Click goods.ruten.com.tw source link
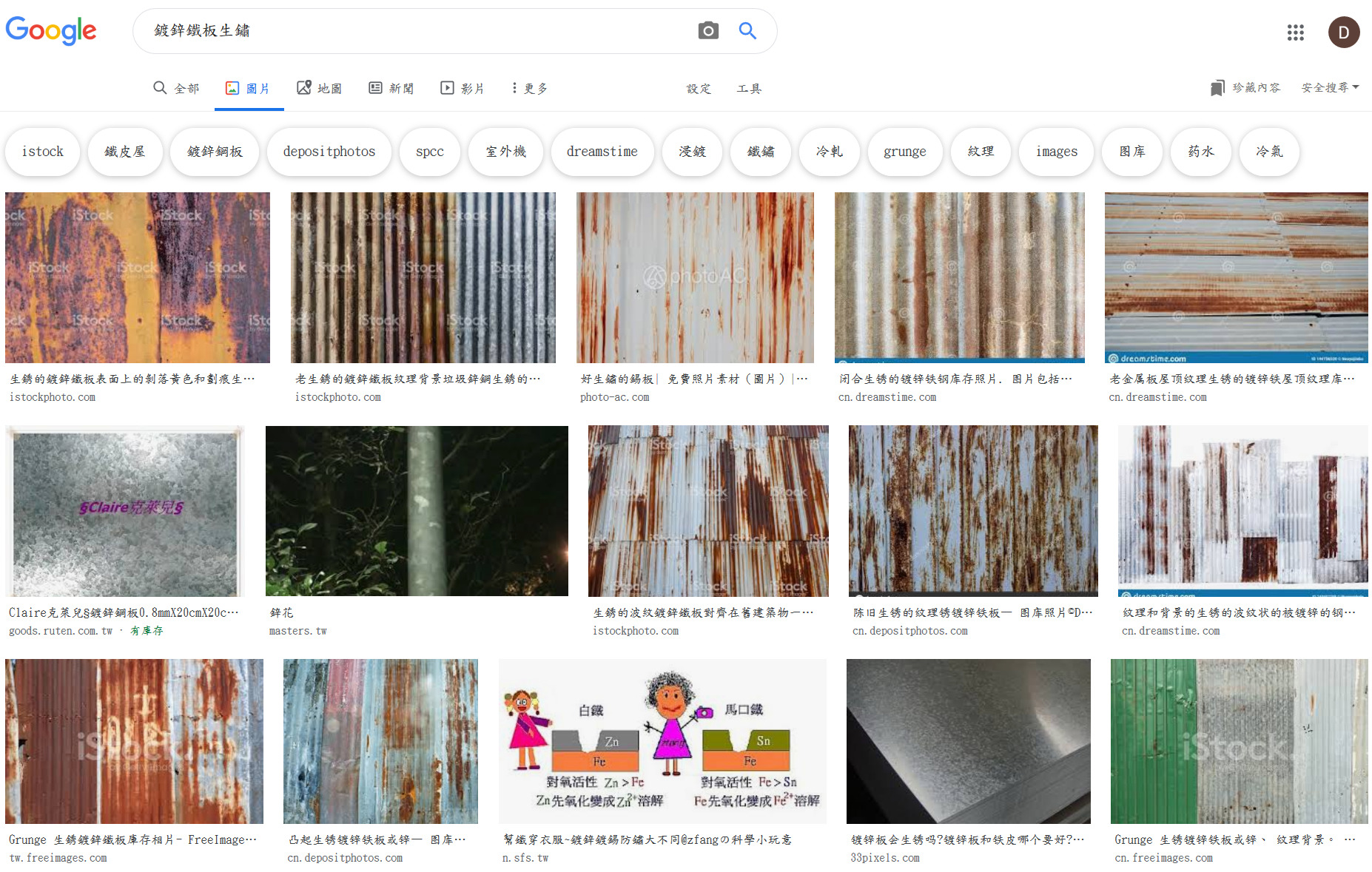1372x872 pixels. point(61,631)
